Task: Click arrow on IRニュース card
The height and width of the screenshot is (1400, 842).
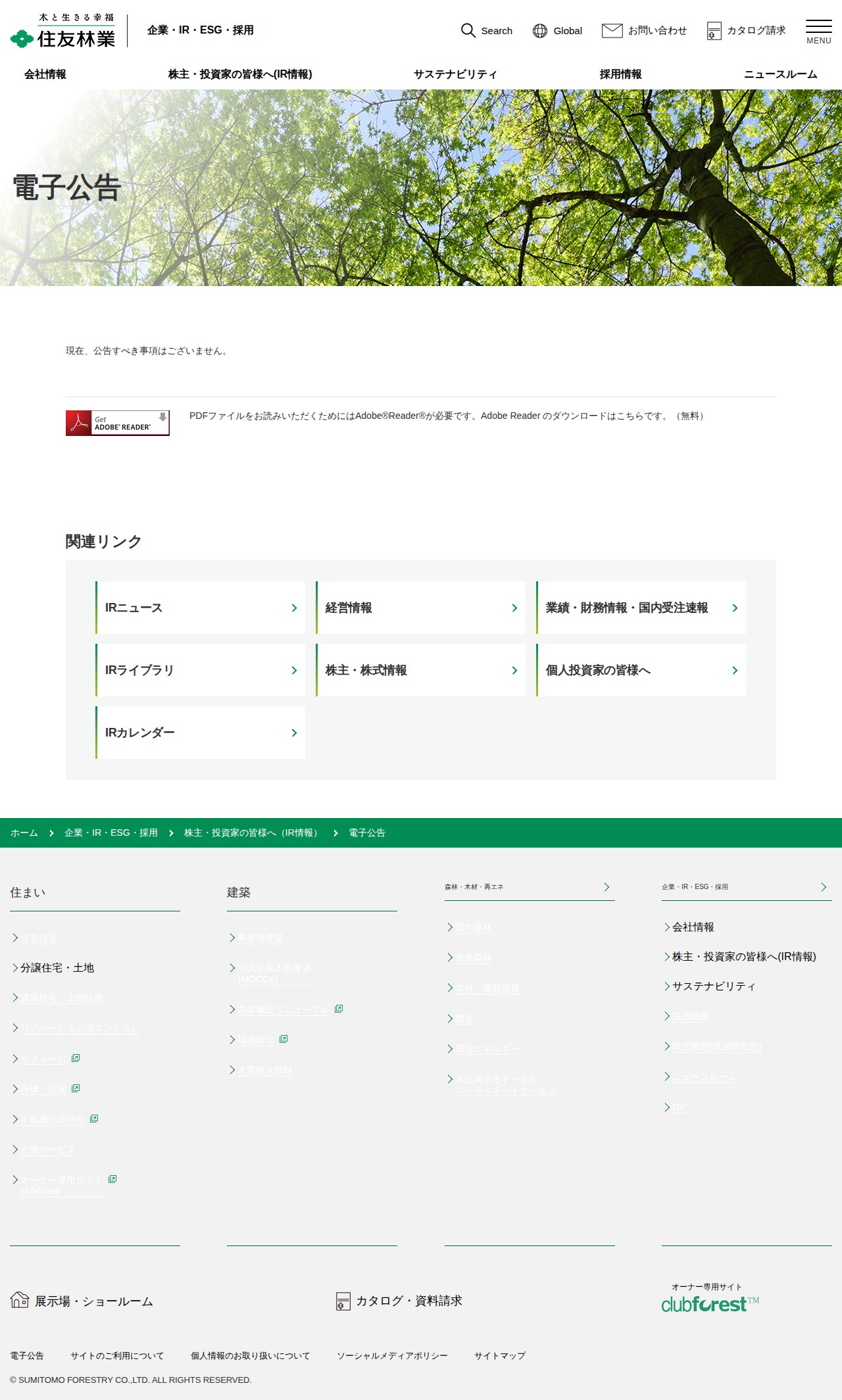Action: click(x=294, y=608)
